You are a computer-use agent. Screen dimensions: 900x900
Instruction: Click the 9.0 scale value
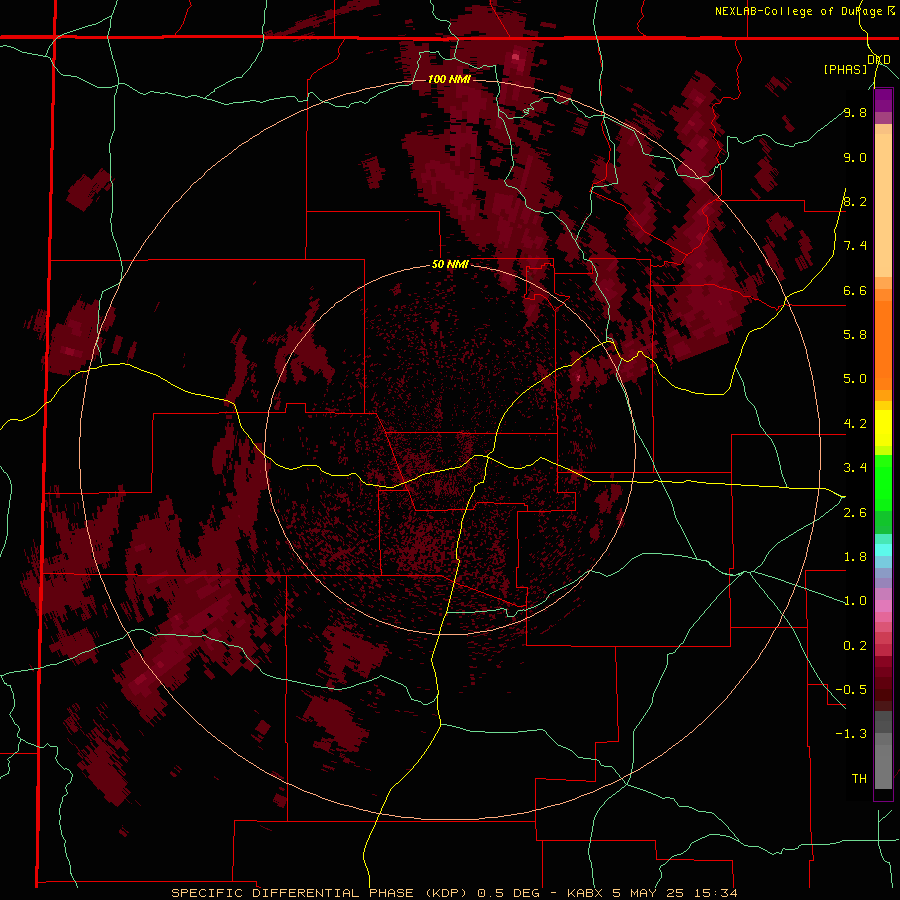[855, 157]
